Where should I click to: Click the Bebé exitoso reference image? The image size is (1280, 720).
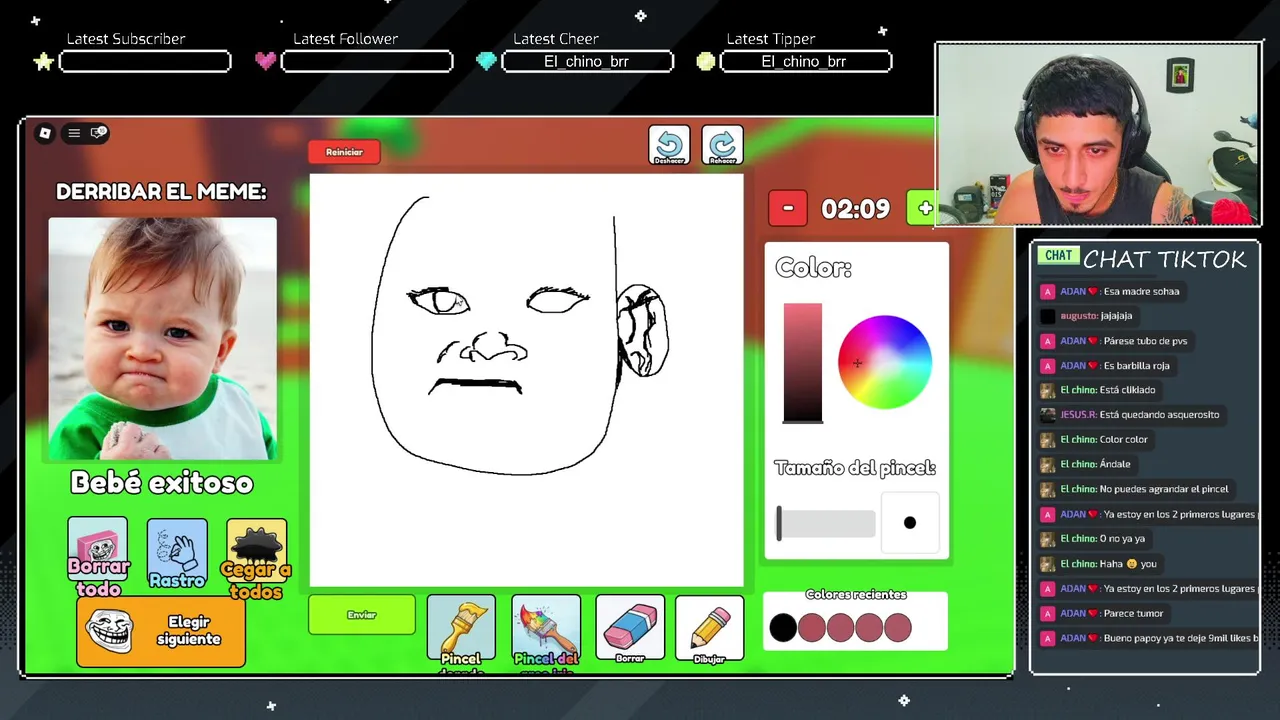click(x=163, y=339)
